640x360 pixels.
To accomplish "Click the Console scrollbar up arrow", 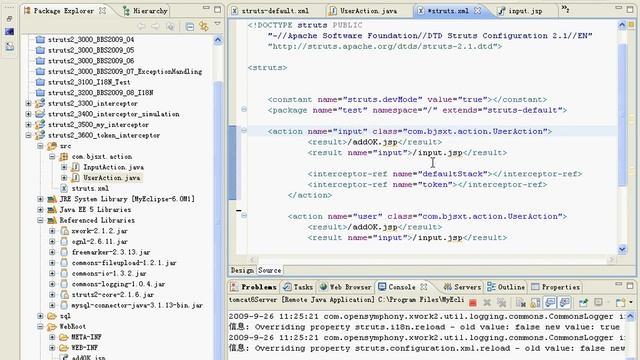I will pos(630,316).
